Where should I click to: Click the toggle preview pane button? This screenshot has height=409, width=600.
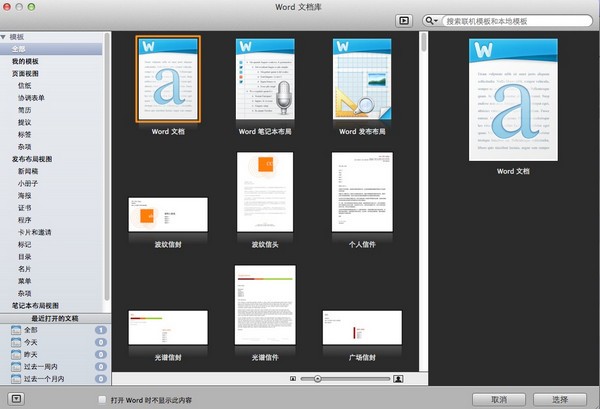tap(405, 19)
